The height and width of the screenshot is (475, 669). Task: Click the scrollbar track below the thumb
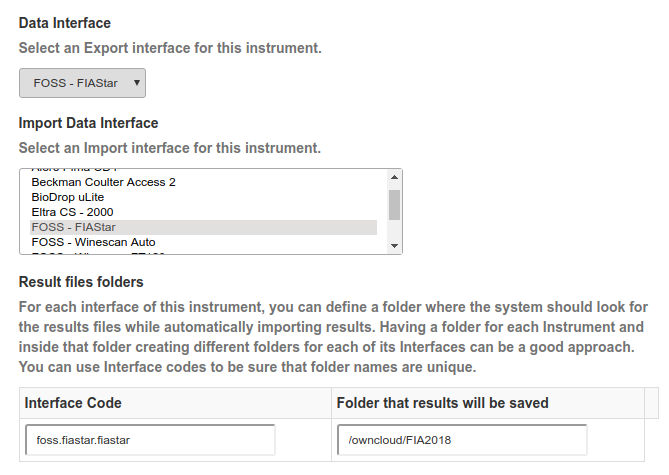(394, 230)
